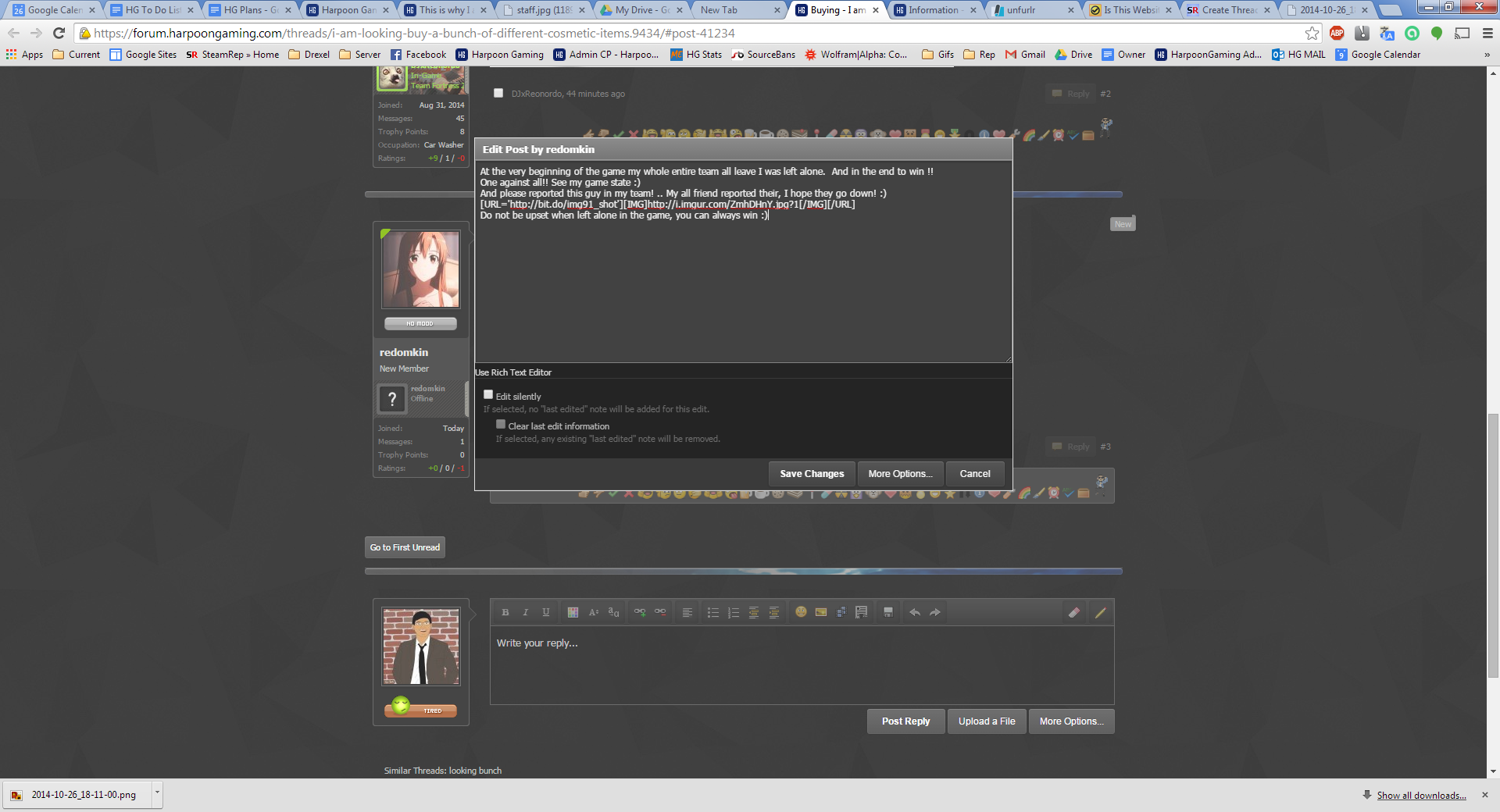Open the Rep bookmark folder
The image size is (1500, 812).
tap(980, 55)
